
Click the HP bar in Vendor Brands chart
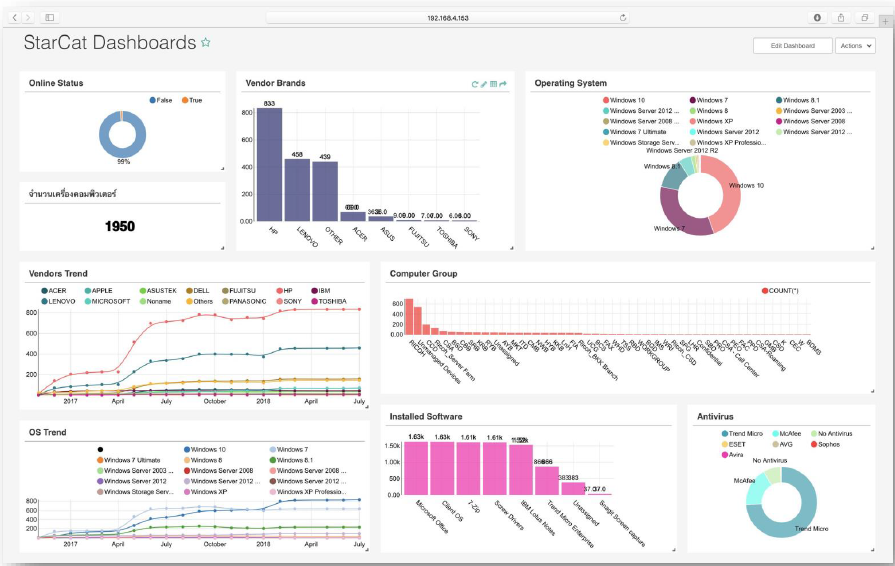[x=269, y=164]
